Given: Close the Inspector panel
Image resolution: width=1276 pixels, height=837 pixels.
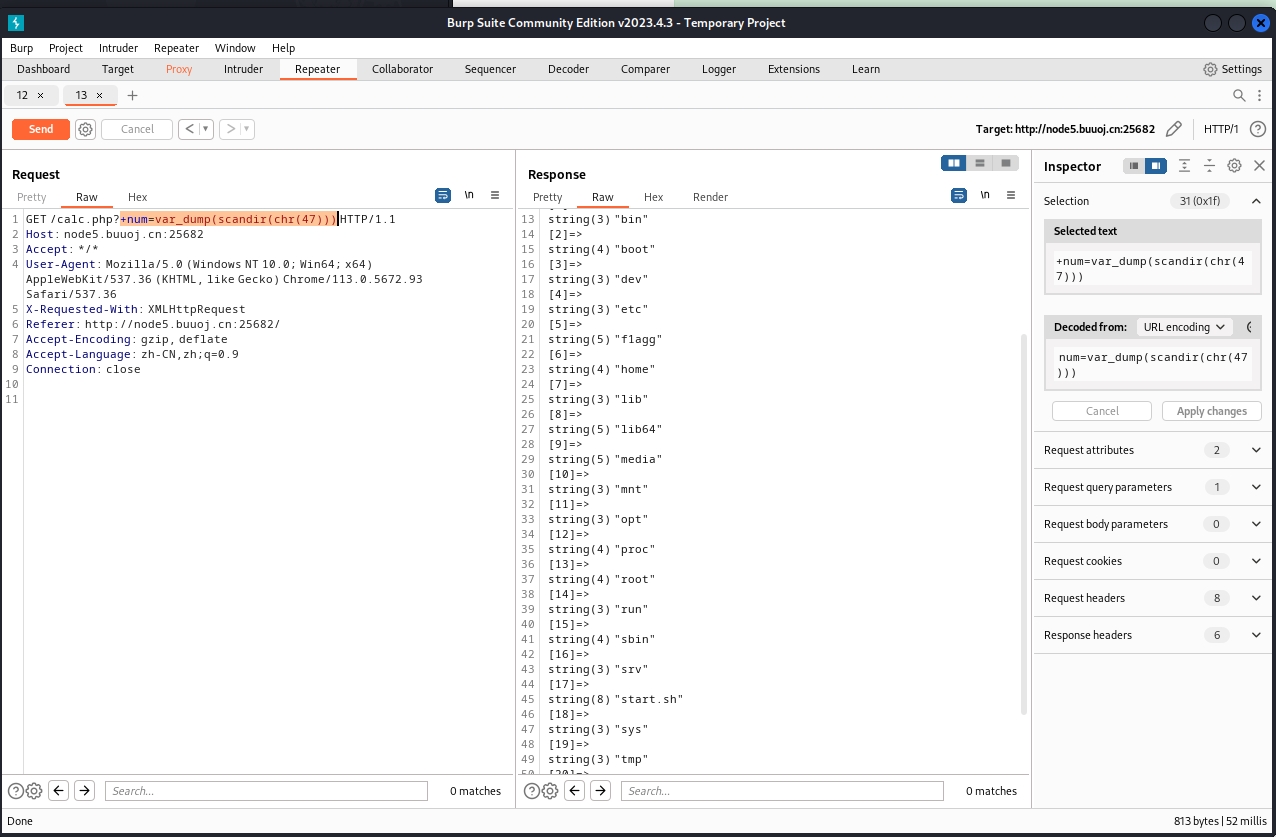Looking at the screenshot, I should [x=1259, y=166].
